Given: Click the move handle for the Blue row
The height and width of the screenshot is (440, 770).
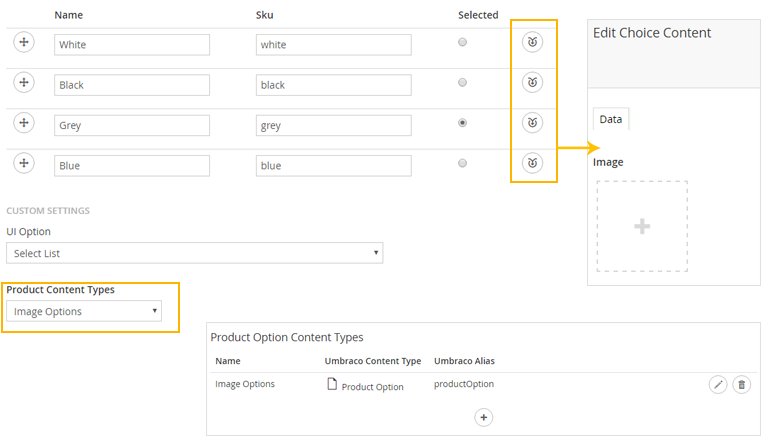Looking at the screenshot, I should pyautogui.click(x=24, y=163).
